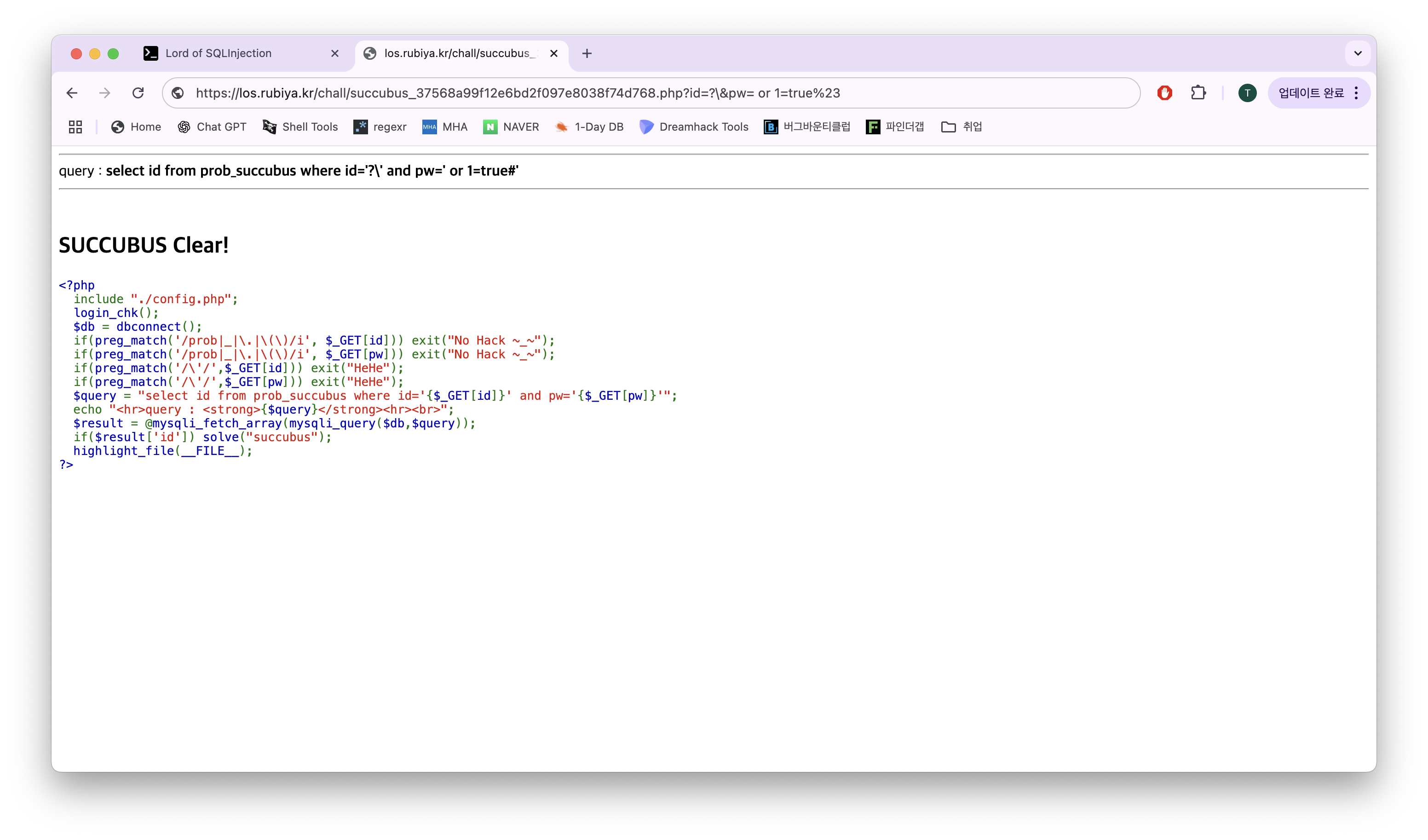1428x840 pixels.
Task: Expand the tab search dropdown chevron
Action: pos(1358,53)
